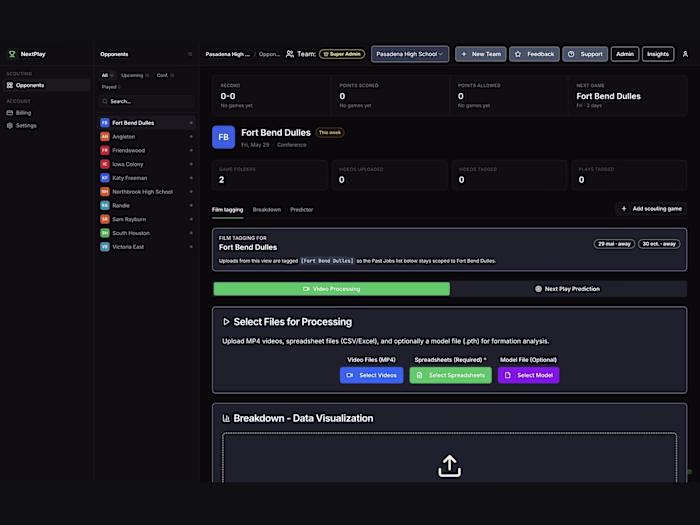Click the Game Folders 2 stat card
This screenshot has width=700, height=525.
click(x=270, y=175)
